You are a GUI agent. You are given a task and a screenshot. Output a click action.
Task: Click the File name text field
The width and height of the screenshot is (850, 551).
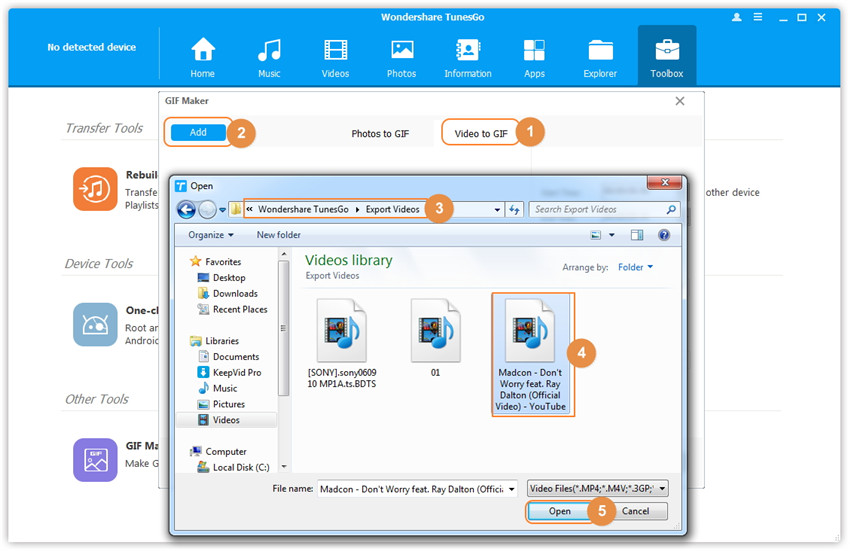click(x=412, y=489)
